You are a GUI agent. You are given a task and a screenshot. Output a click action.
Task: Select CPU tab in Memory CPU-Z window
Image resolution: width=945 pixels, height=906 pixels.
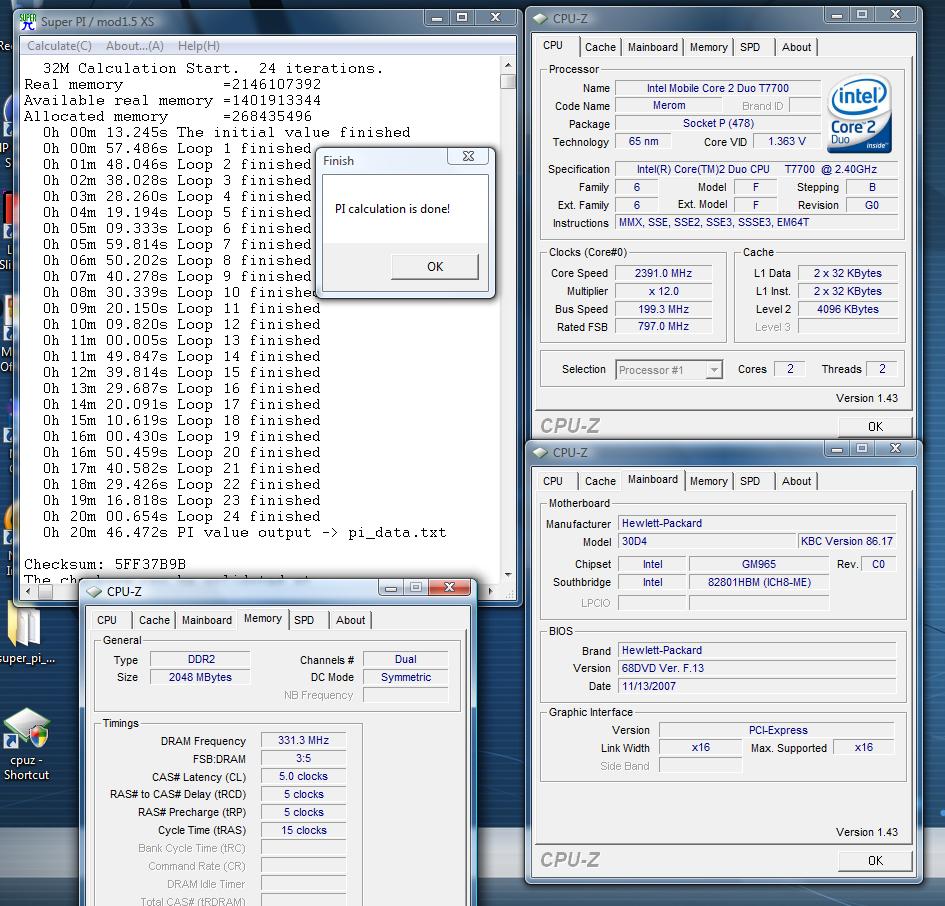107,620
